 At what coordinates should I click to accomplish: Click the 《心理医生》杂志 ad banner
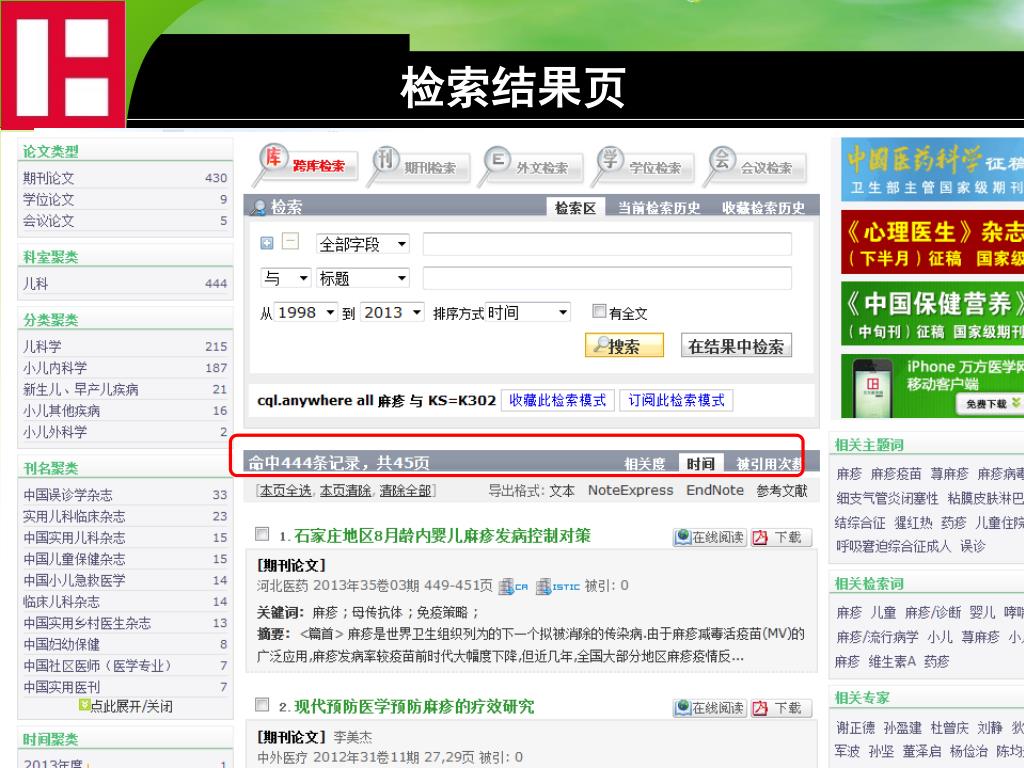pos(932,242)
